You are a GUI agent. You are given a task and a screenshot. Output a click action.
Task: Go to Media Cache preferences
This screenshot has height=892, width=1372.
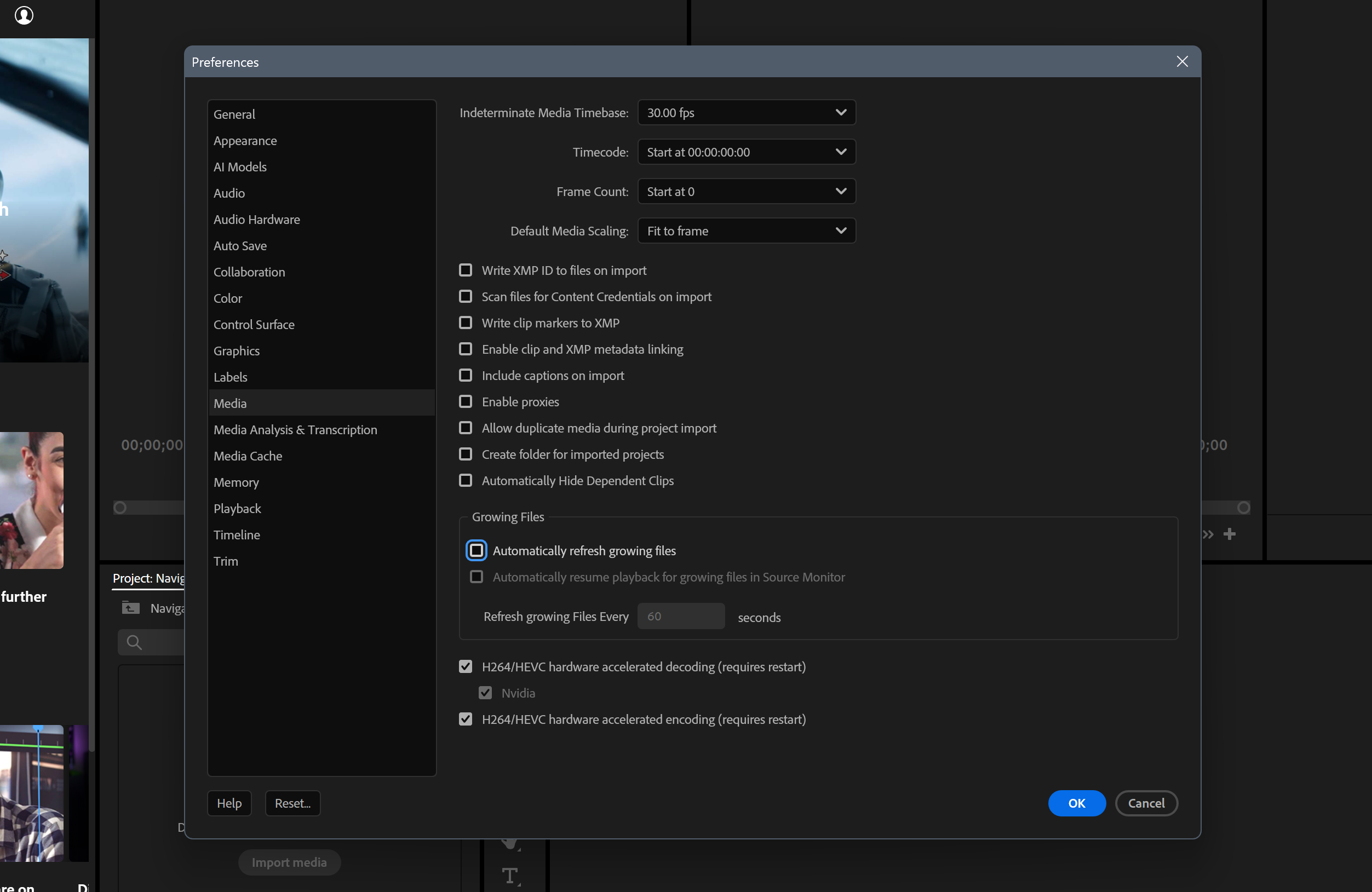[322, 456]
